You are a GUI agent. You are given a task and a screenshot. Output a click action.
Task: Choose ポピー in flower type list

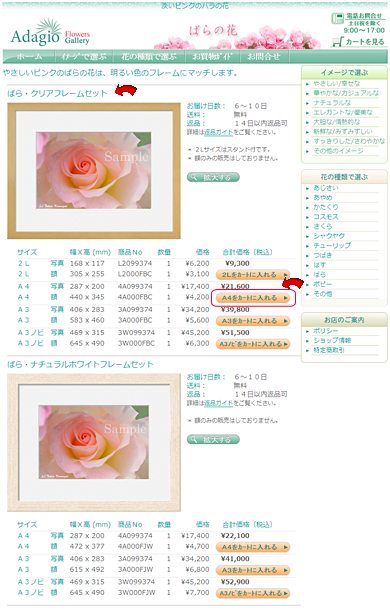click(322, 284)
